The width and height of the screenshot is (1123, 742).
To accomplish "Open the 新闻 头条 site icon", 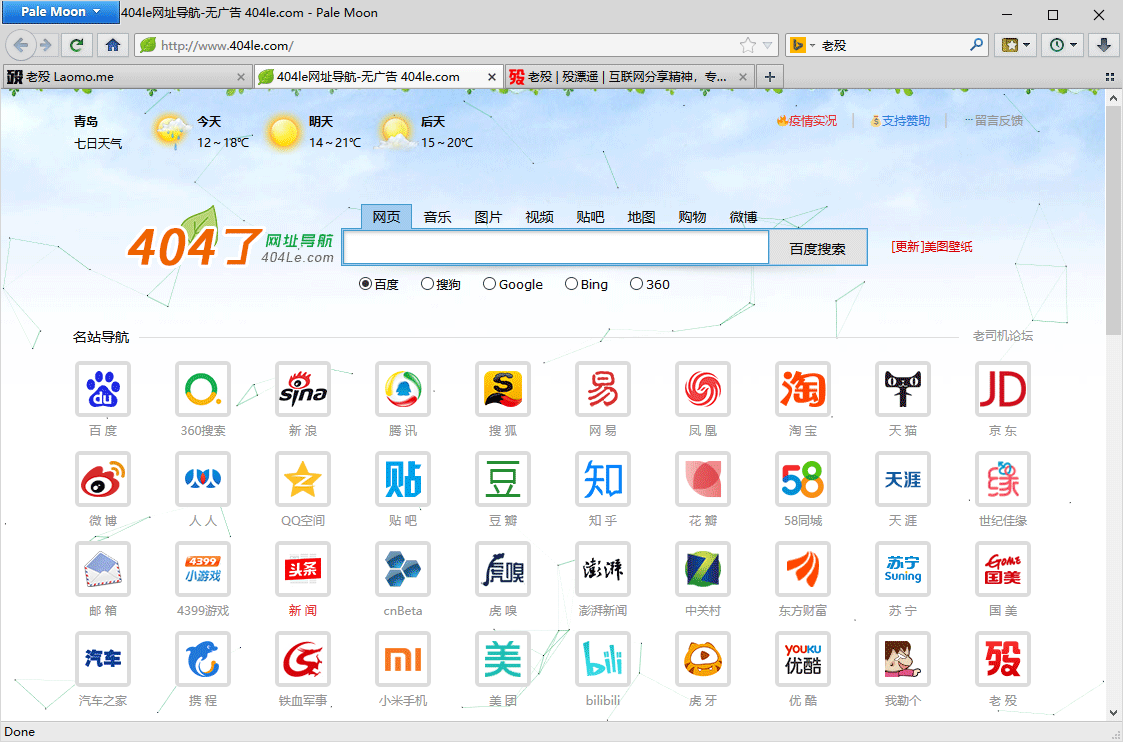I will [303, 569].
